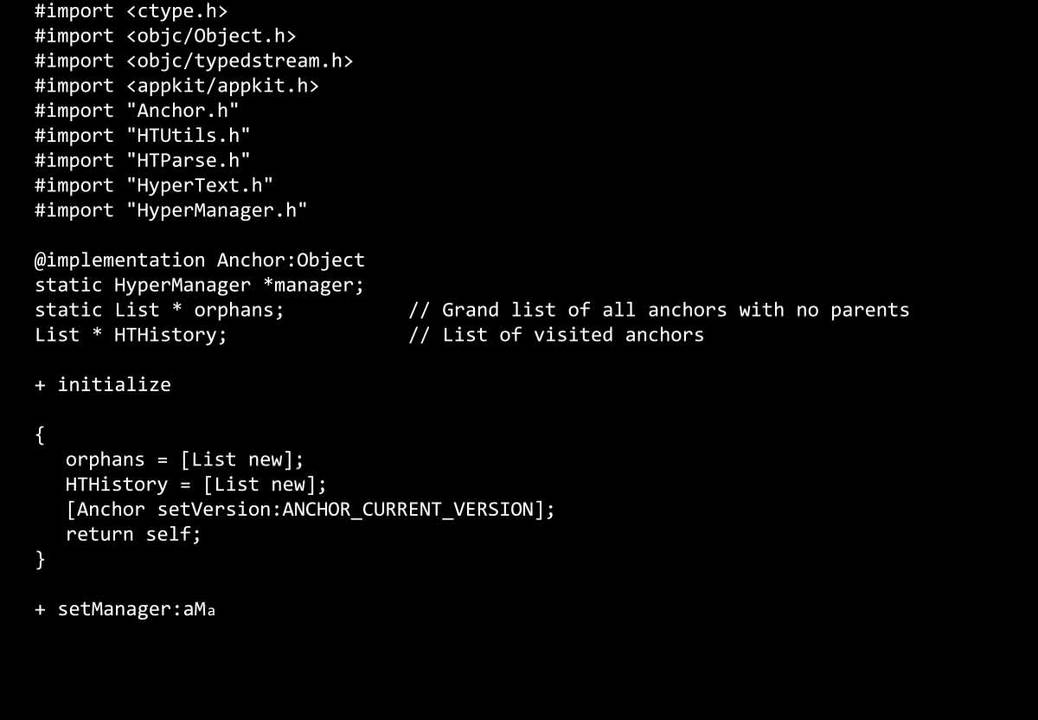Click the ANCHOR_CURRENT_VERSION constant
The height and width of the screenshot is (720, 1038).
point(408,510)
